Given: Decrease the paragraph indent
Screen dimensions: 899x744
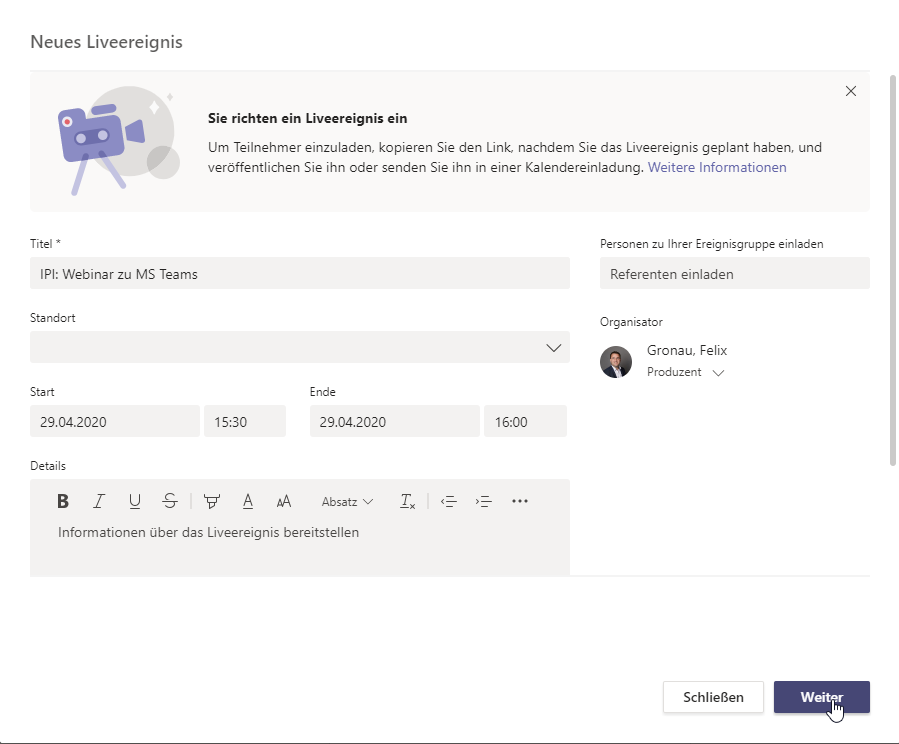Looking at the screenshot, I should pyautogui.click(x=448, y=502).
